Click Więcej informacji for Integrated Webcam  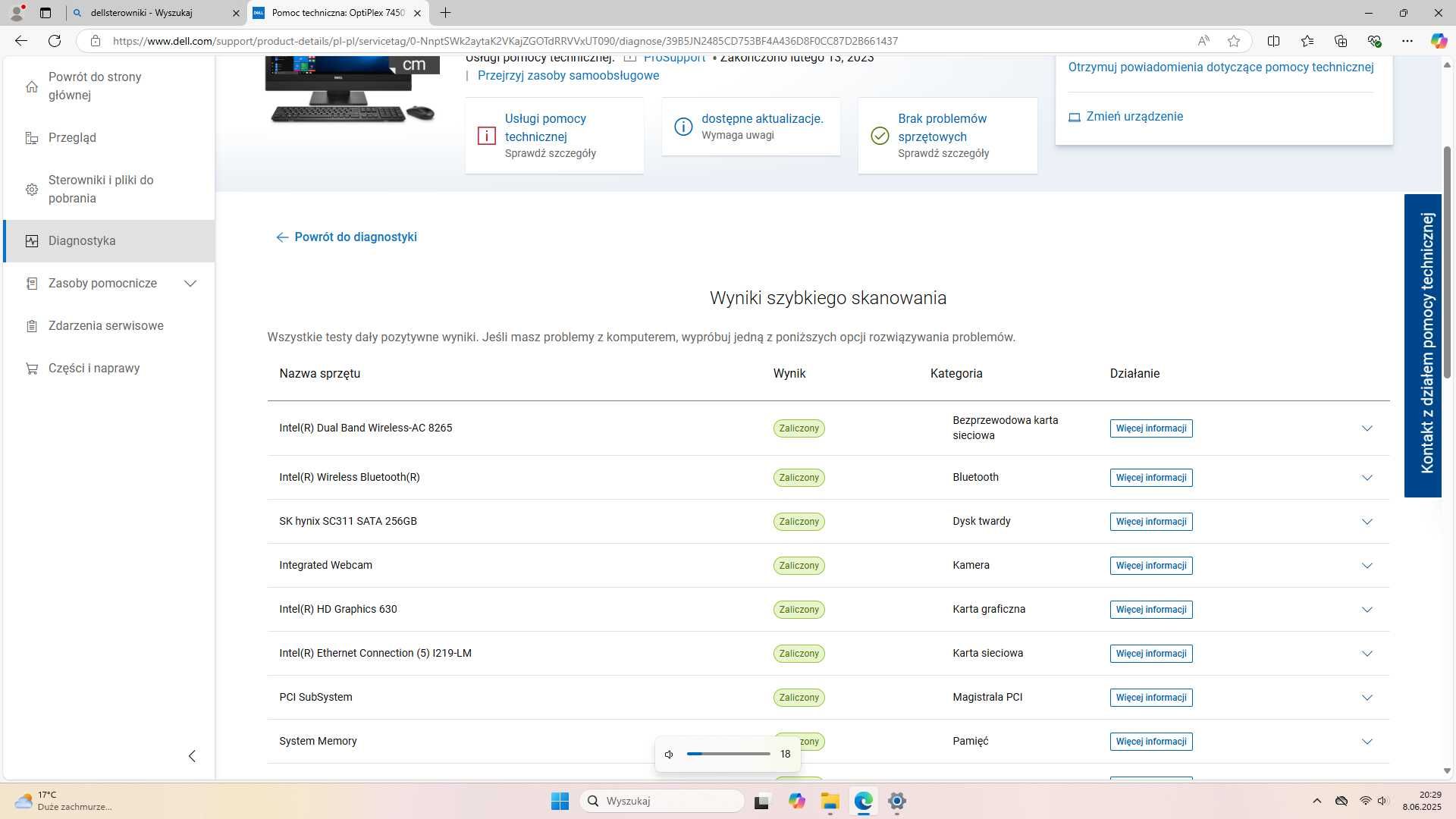click(x=1151, y=566)
